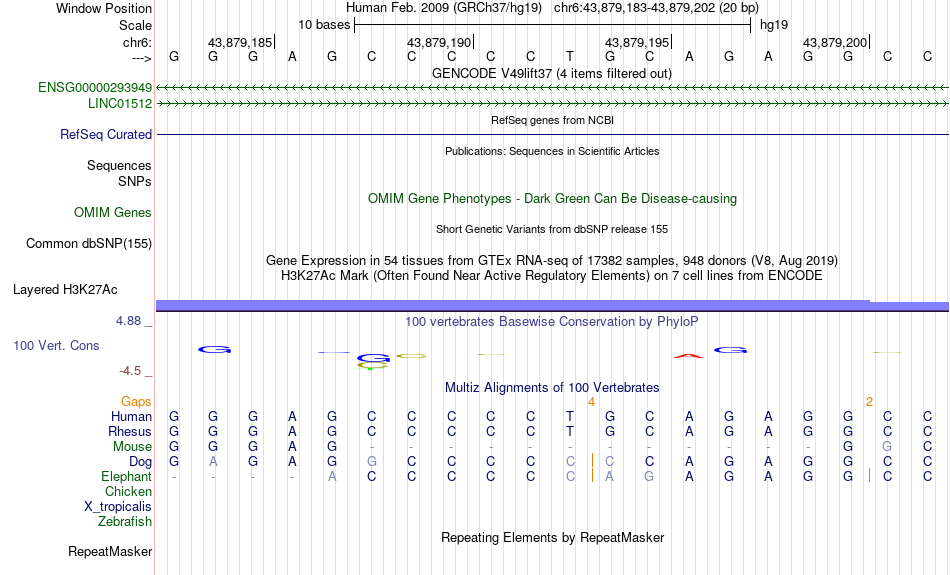Click the 43,879,185 position marker
This screenshot has width=950, height=575.
pyautogui.click(x=241, y=42)
